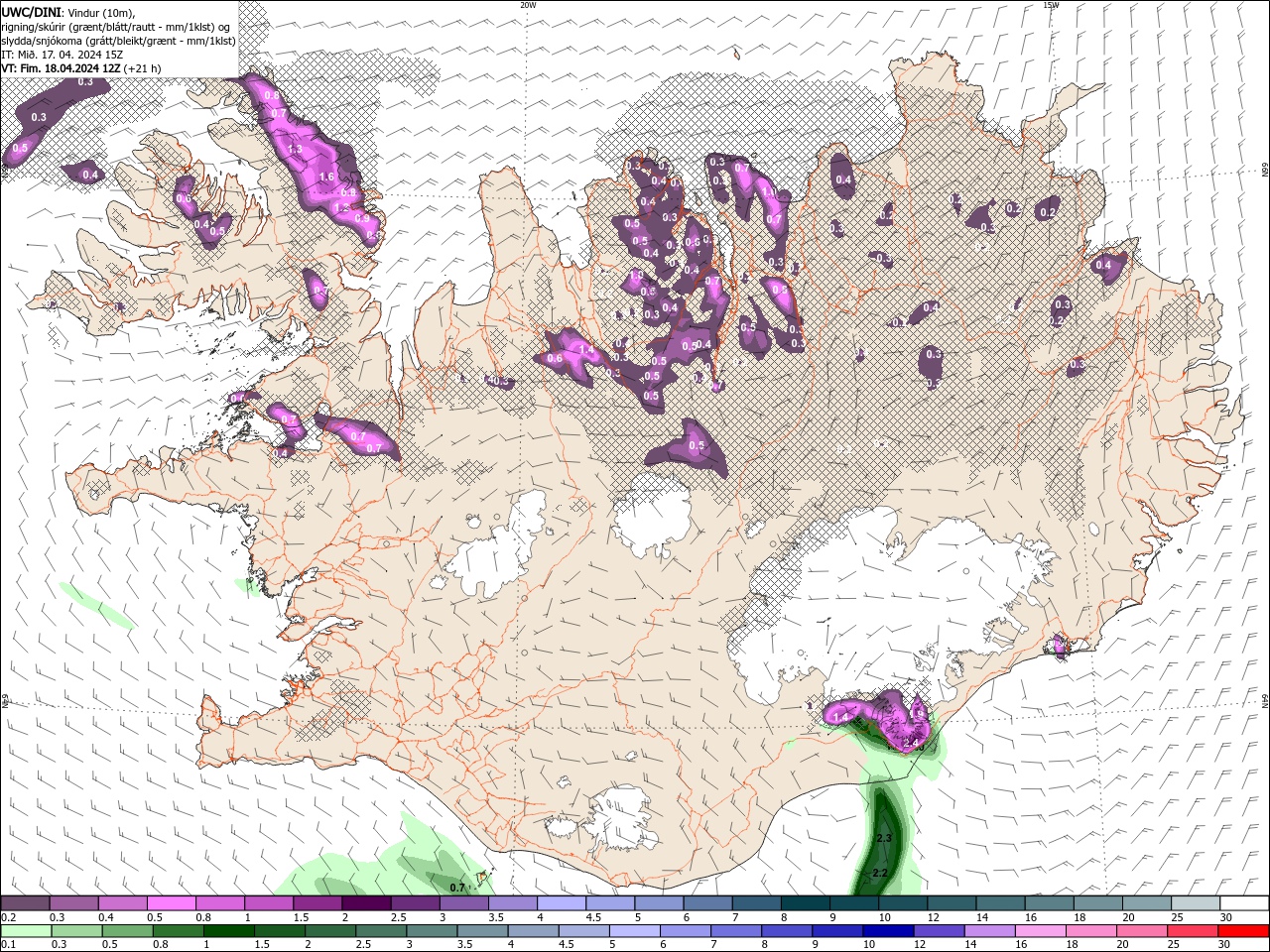Click the red swatch ending the lower legend
1270x952 pixels.
pyautogui.click(x=1244, y=931)
